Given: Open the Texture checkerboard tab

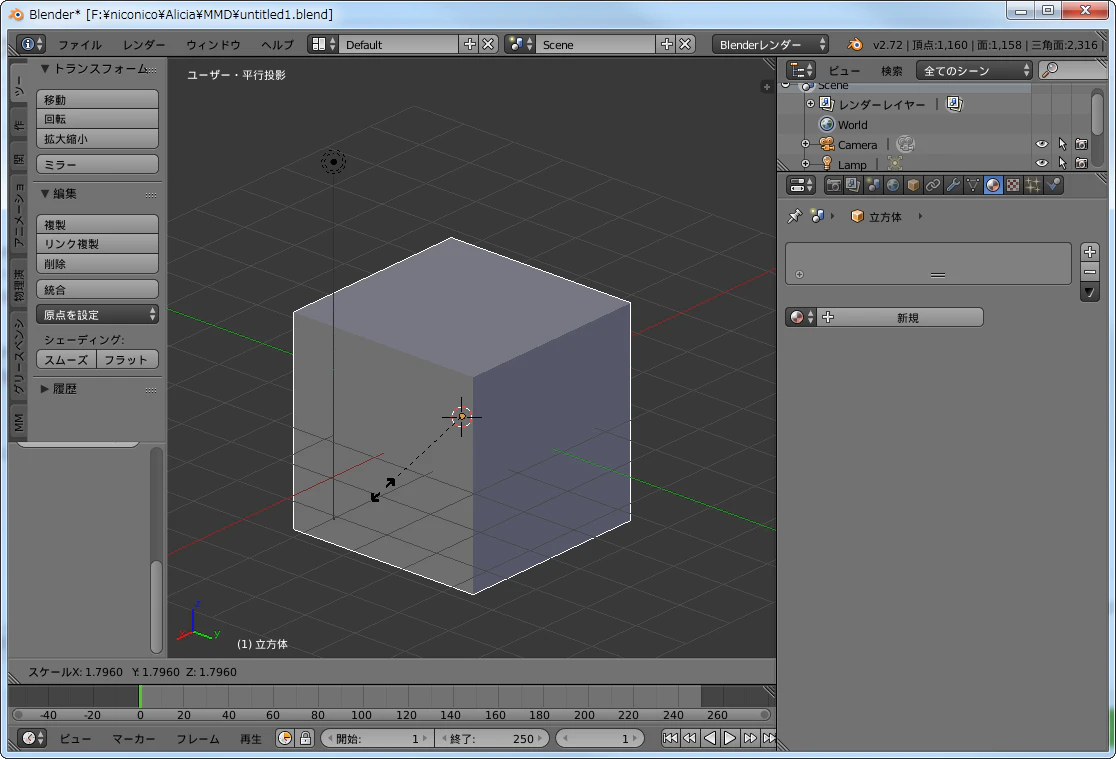Looking at the screenshot, I should point(1012,185).
